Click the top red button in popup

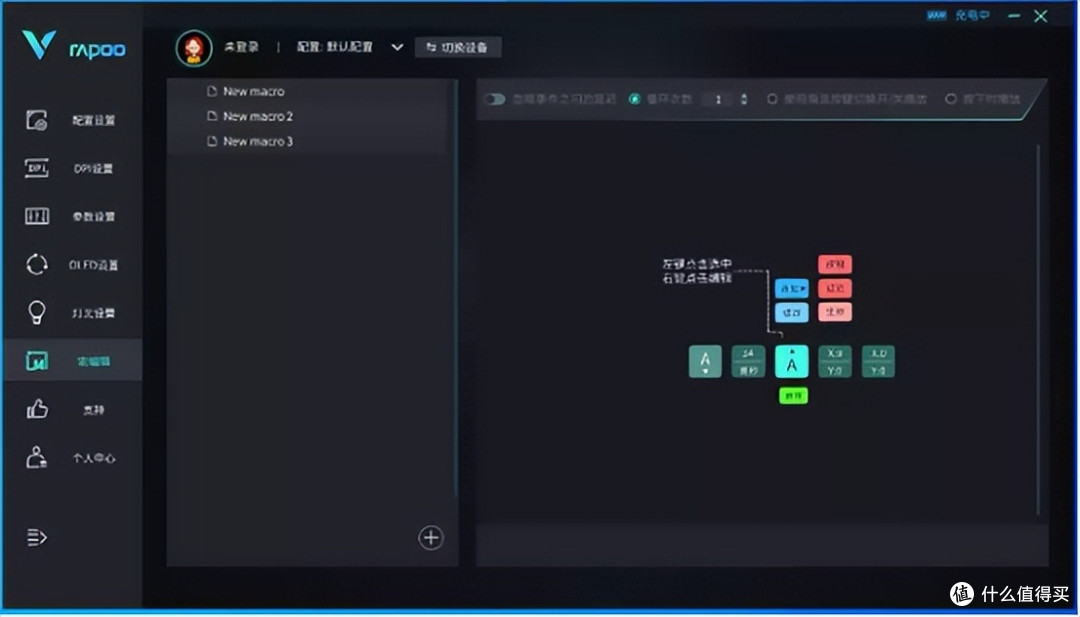coord(835,264)
